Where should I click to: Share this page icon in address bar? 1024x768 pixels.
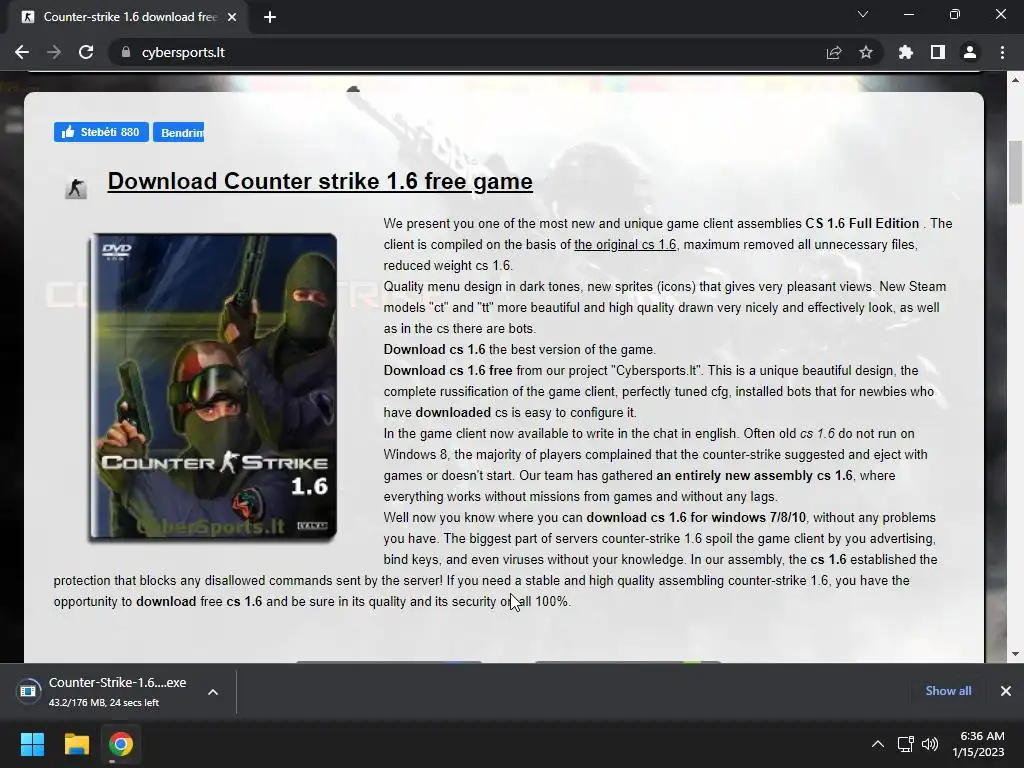(834, 52)
